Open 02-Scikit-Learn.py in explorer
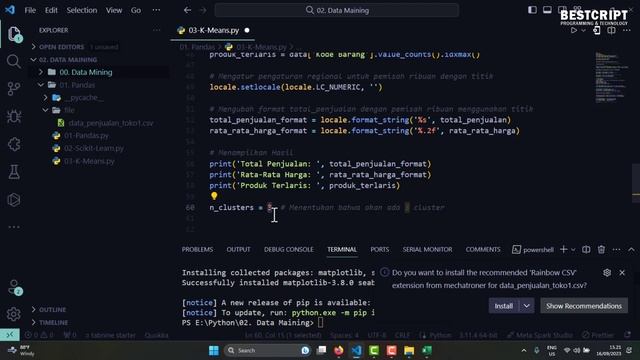The height and width of the screenshot is (360, 640). click(x=93, y=148)
